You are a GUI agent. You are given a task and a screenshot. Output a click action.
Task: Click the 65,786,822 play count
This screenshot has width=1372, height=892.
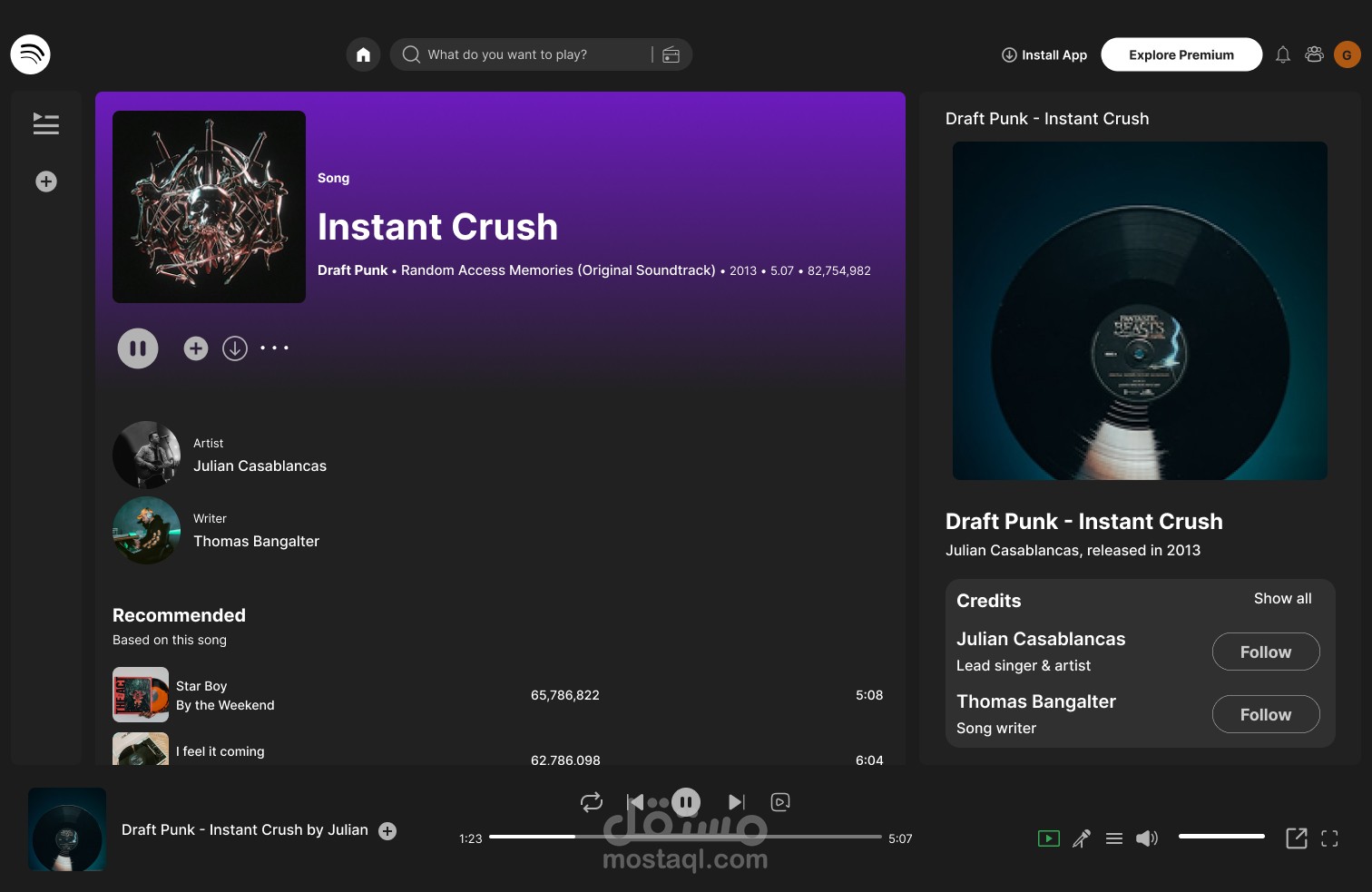coord(565,695)
